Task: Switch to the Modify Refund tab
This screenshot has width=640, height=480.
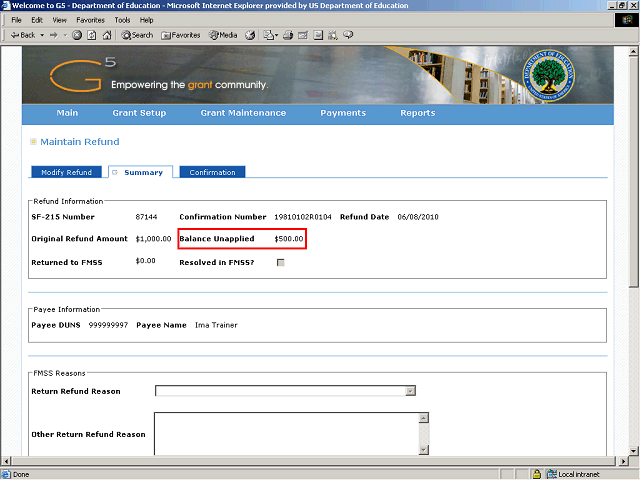Action: pos(67,172)
